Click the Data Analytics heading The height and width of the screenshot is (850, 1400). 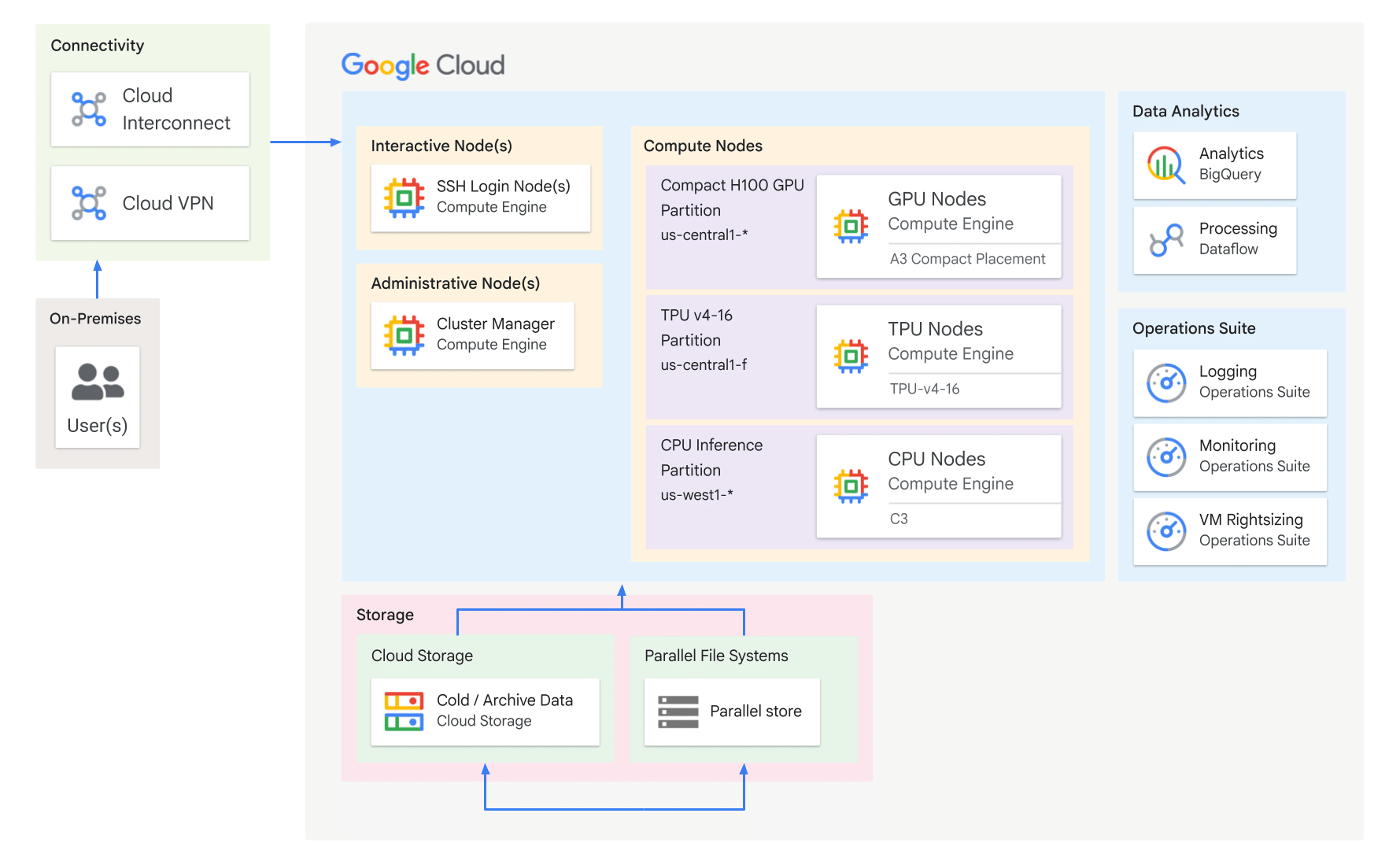point(1186,112)
